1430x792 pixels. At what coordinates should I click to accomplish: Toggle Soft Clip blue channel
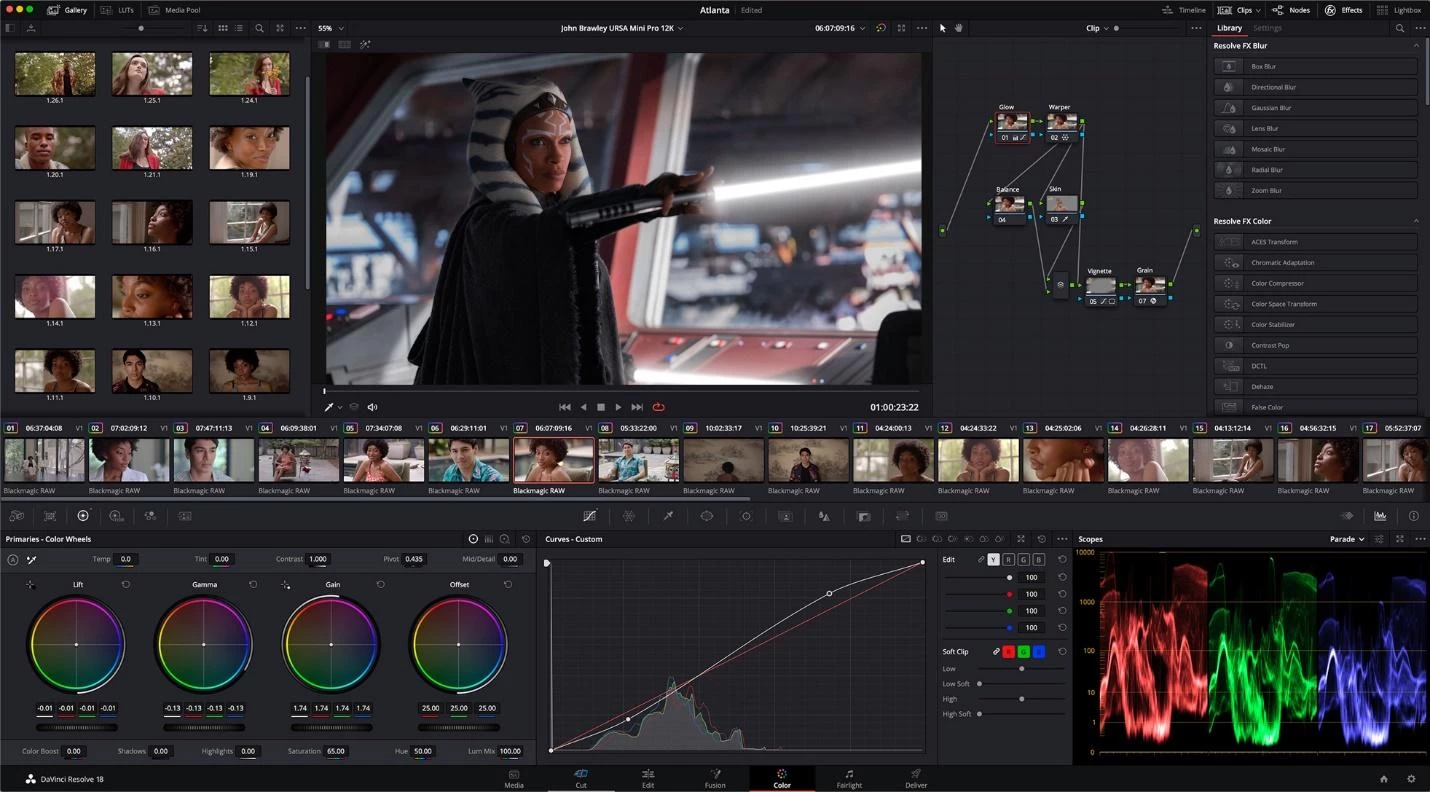[1039, 652]
